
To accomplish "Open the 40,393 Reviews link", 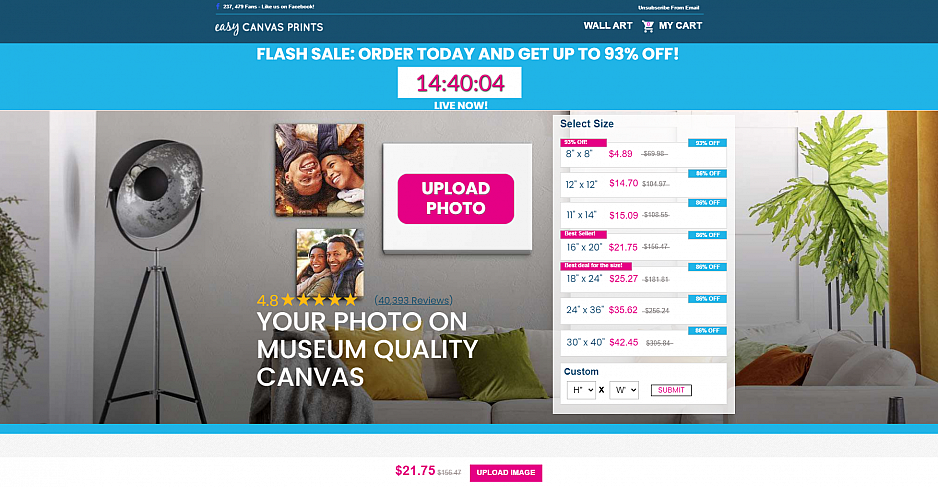I will (x=413, y=300).
